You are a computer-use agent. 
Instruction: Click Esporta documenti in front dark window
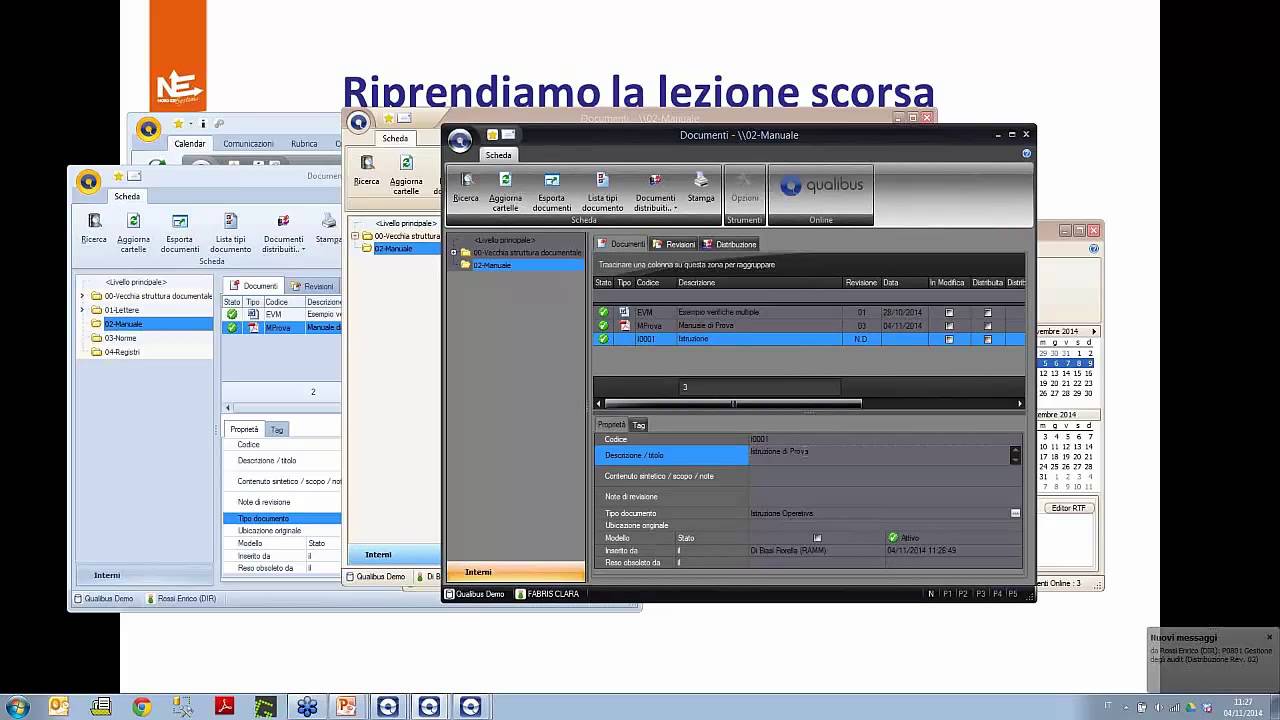tap(551, 189)
